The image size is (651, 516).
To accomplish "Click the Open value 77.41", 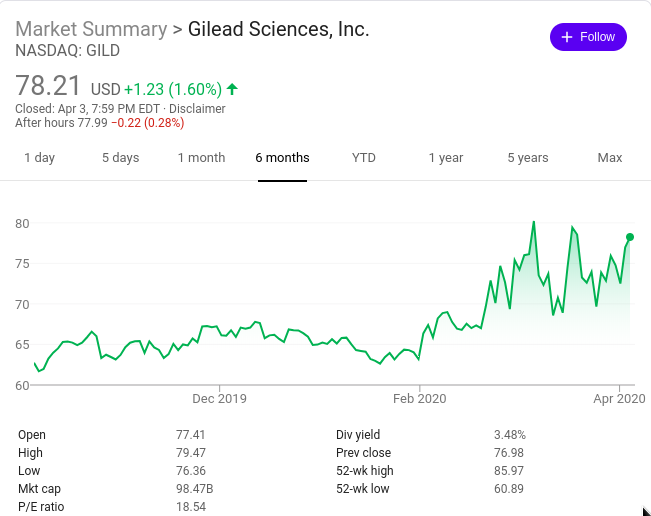I will click(x=191, y=435).
